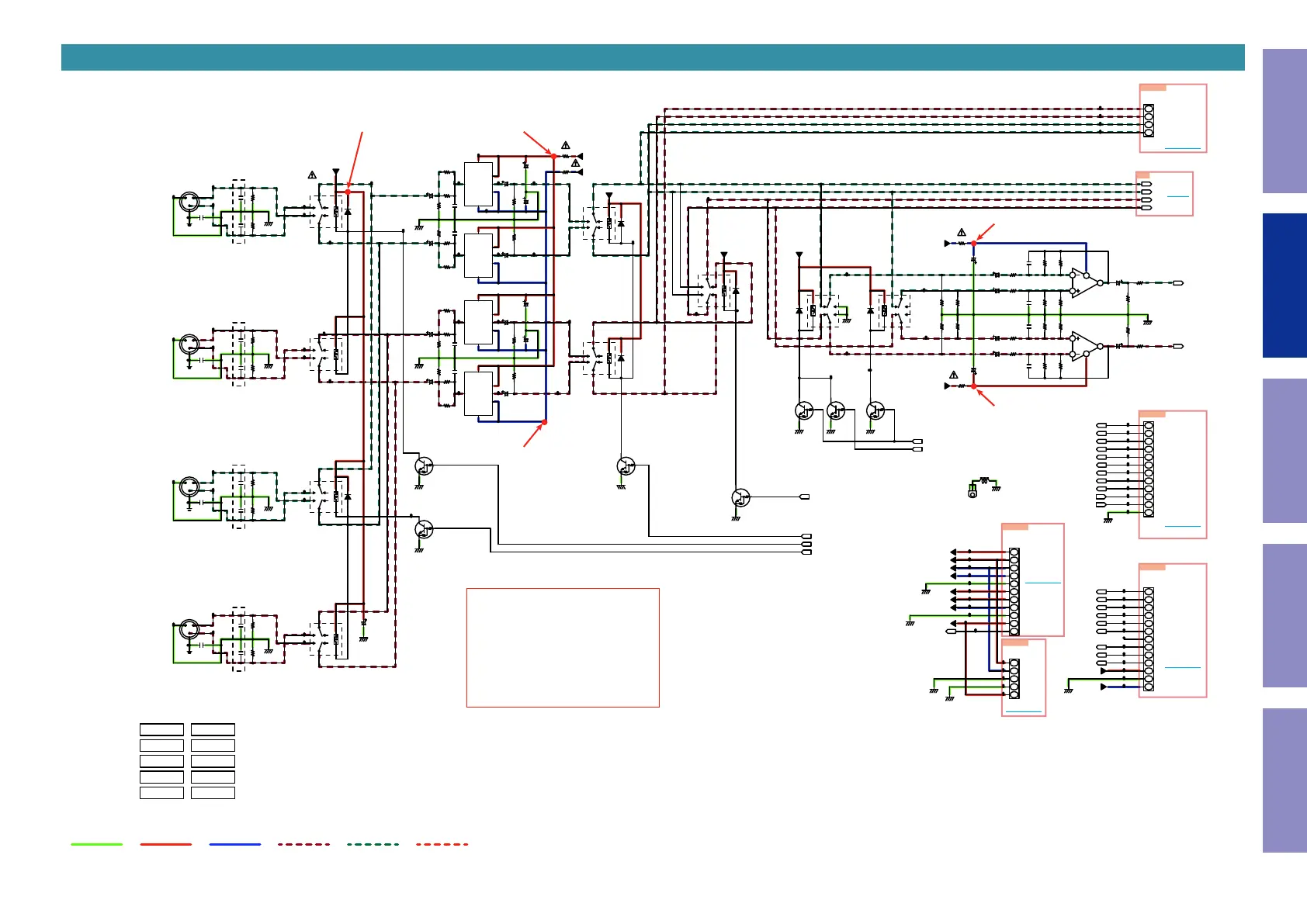Viewport: 1307px width, 924px height.
Task: Follow cyan link in the eleven-pin connector box
Action: [1182, 527]
